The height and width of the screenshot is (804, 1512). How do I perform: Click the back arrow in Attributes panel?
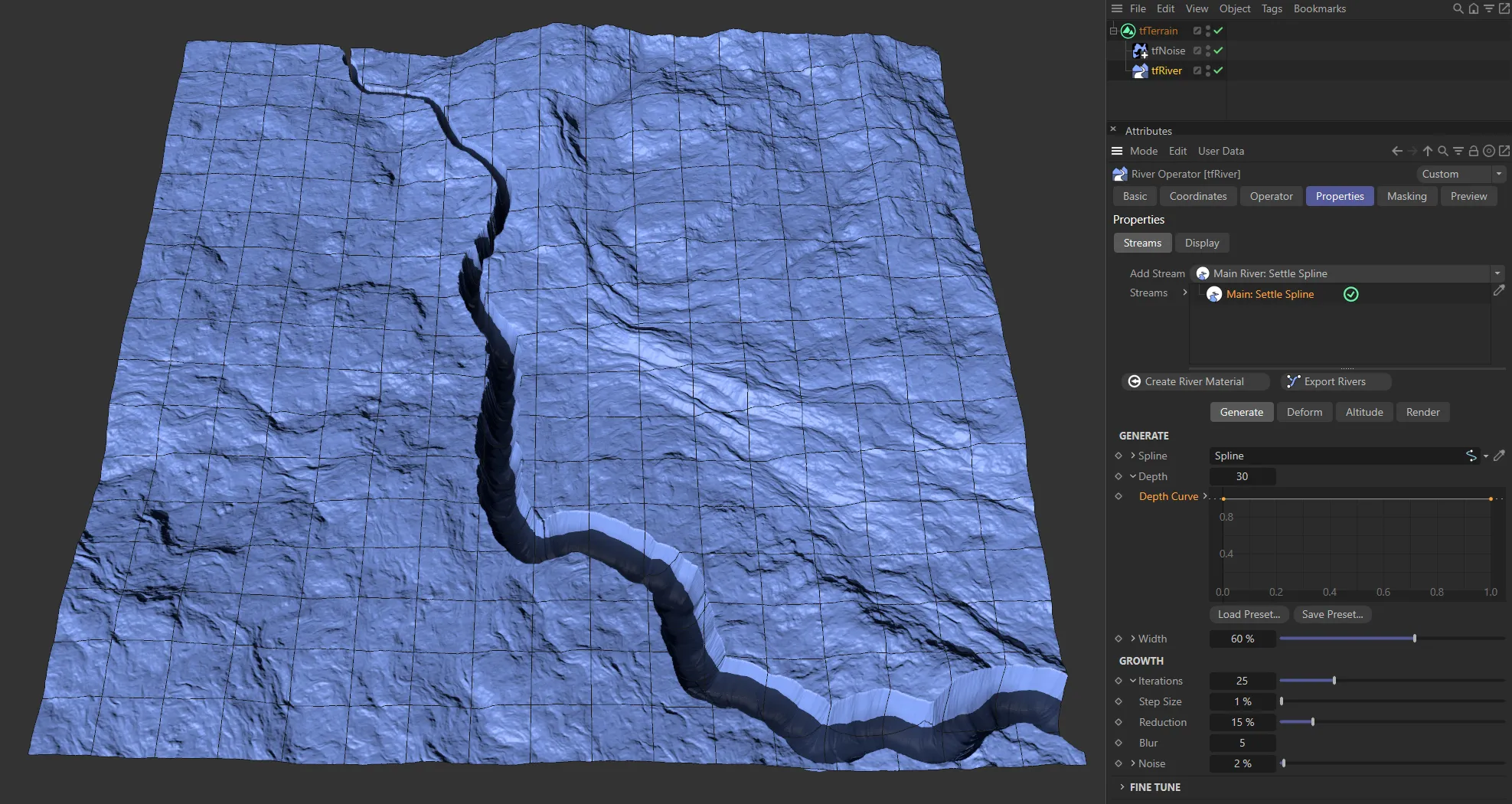[1397, 151]
